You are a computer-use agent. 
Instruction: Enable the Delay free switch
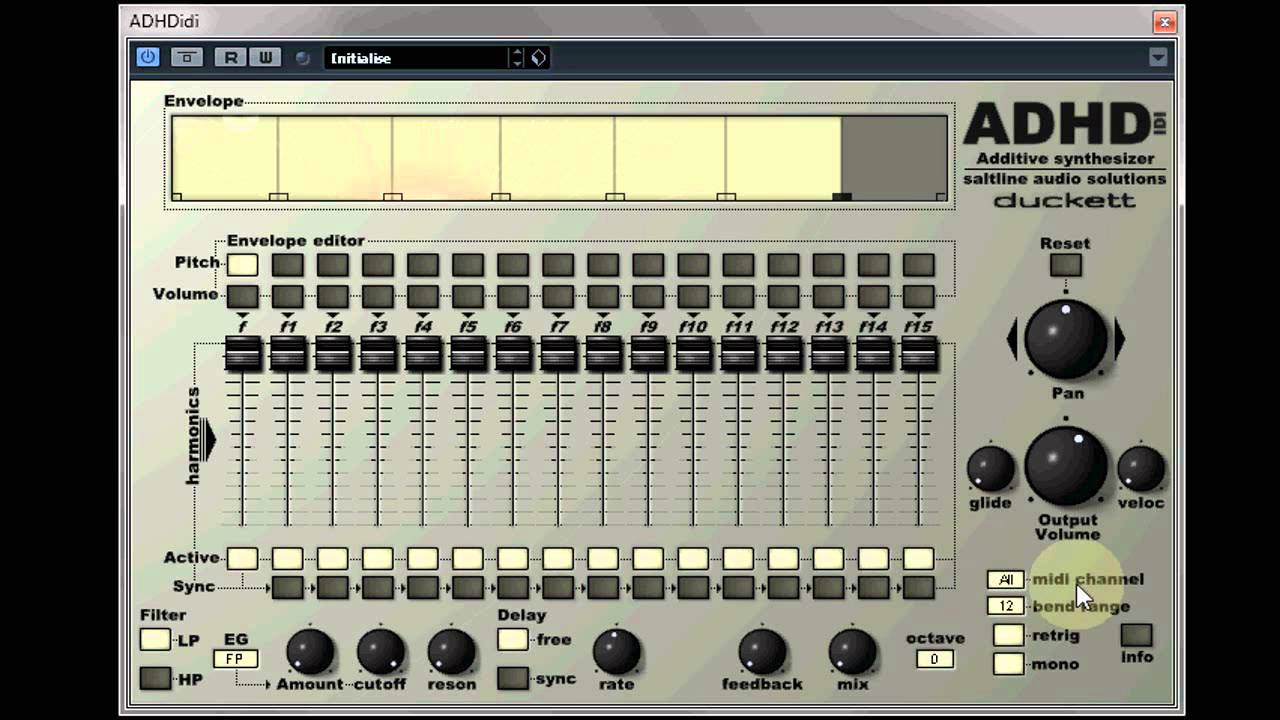coord(513,639)
